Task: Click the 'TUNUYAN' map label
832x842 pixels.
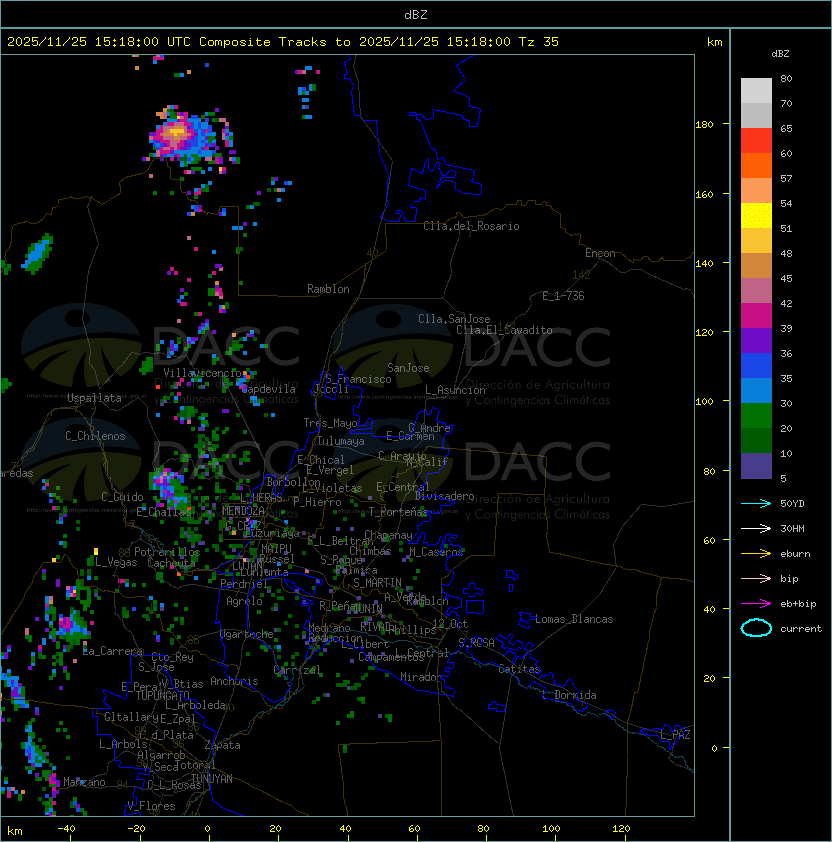Action: (212, 779)
